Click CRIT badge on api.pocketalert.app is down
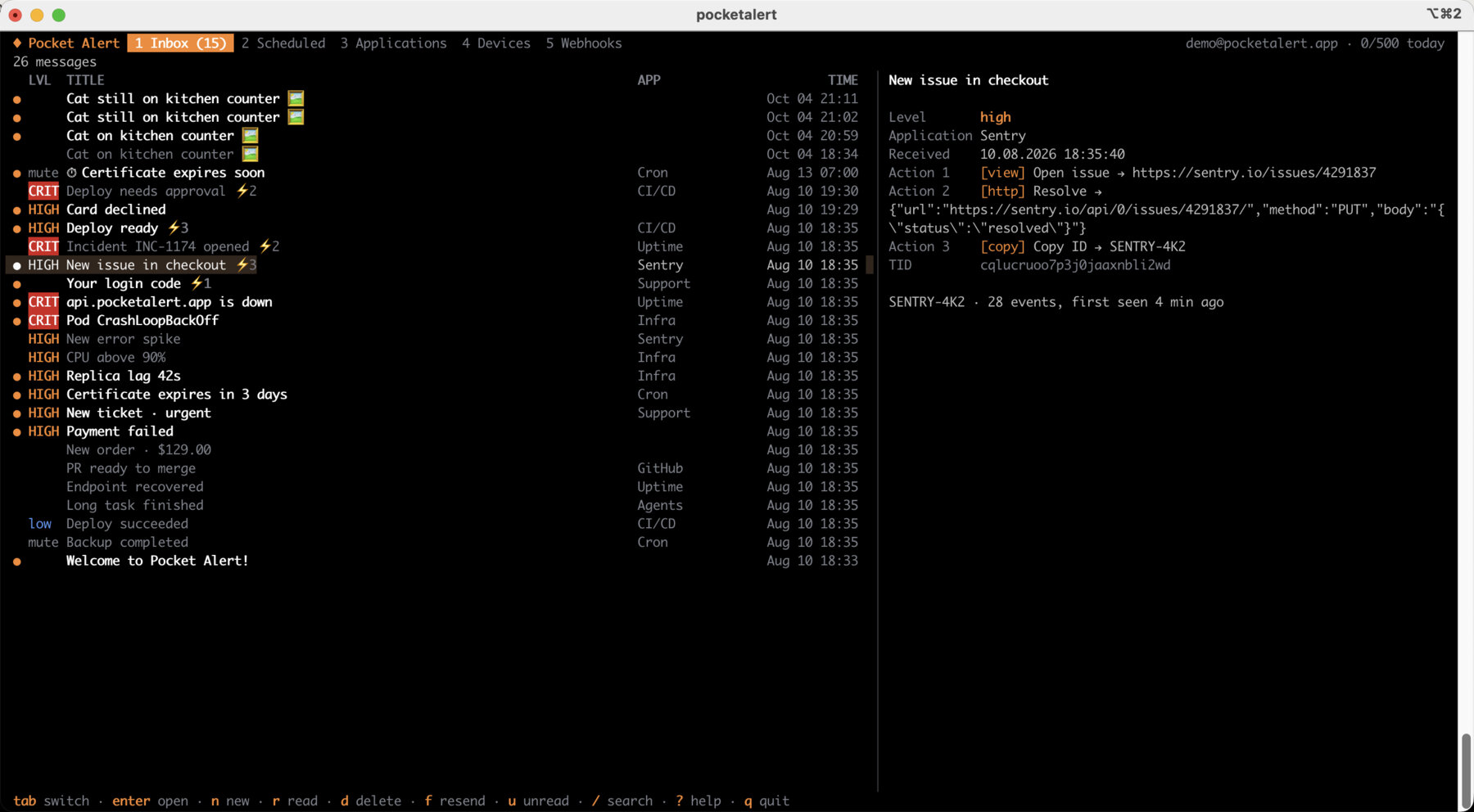 [x=43, y=302]
